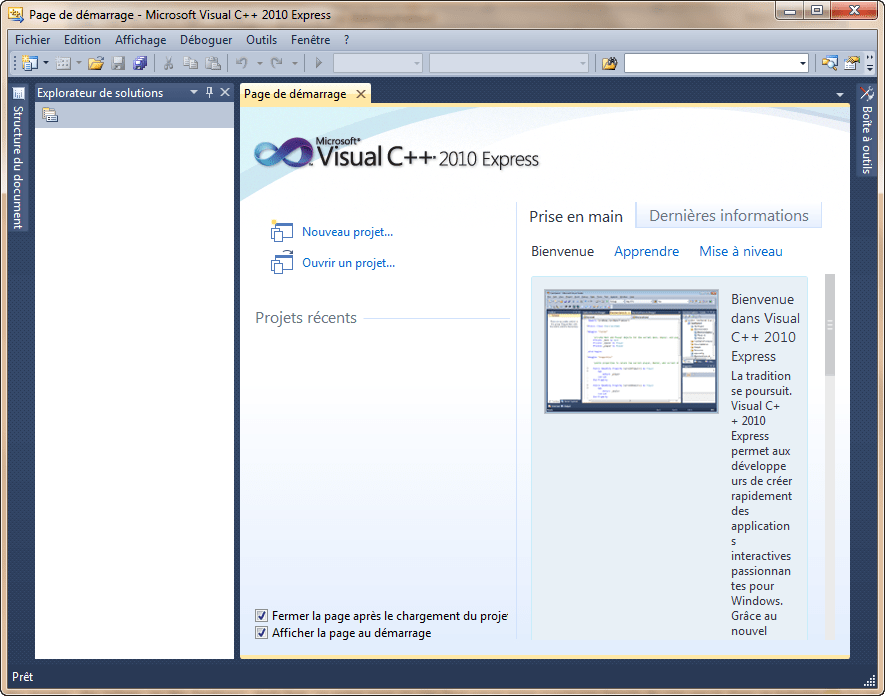Viewport: 885px width, 696px height.
Task: Click the Save floppy disk icon
Action: click(x=118, y=63)
